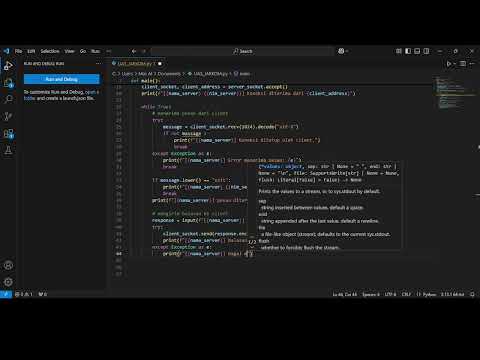Image resolution: width=480 pixels, height=360 pixels.
Task: Select language mode Python in status bar
Action: (x=427, y=294)
